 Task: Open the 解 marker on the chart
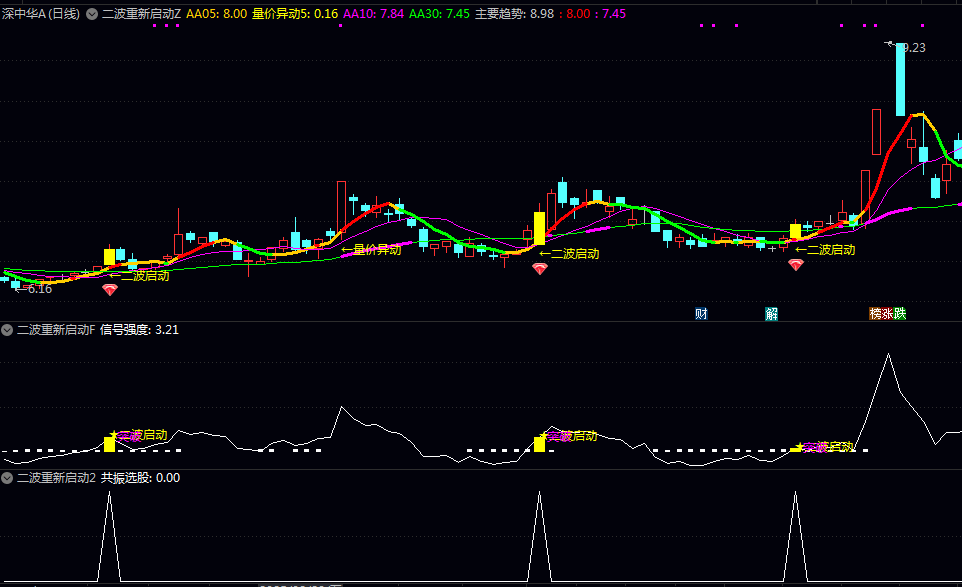pos(772,314)
